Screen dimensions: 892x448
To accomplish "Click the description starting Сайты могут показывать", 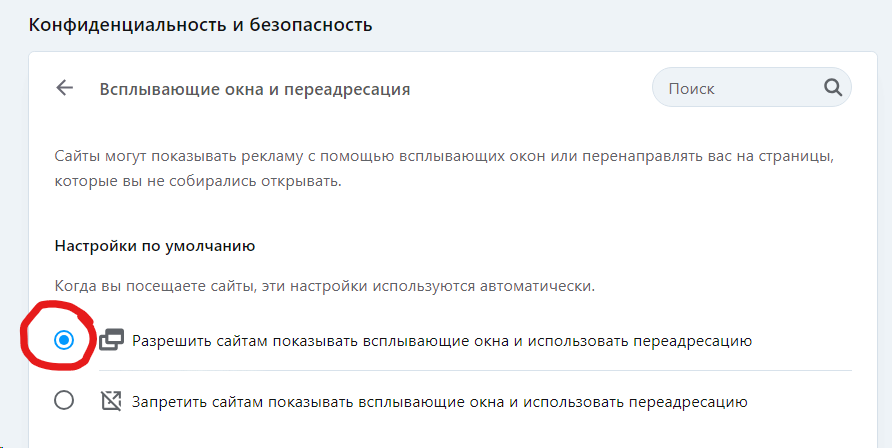I will 444,169.
